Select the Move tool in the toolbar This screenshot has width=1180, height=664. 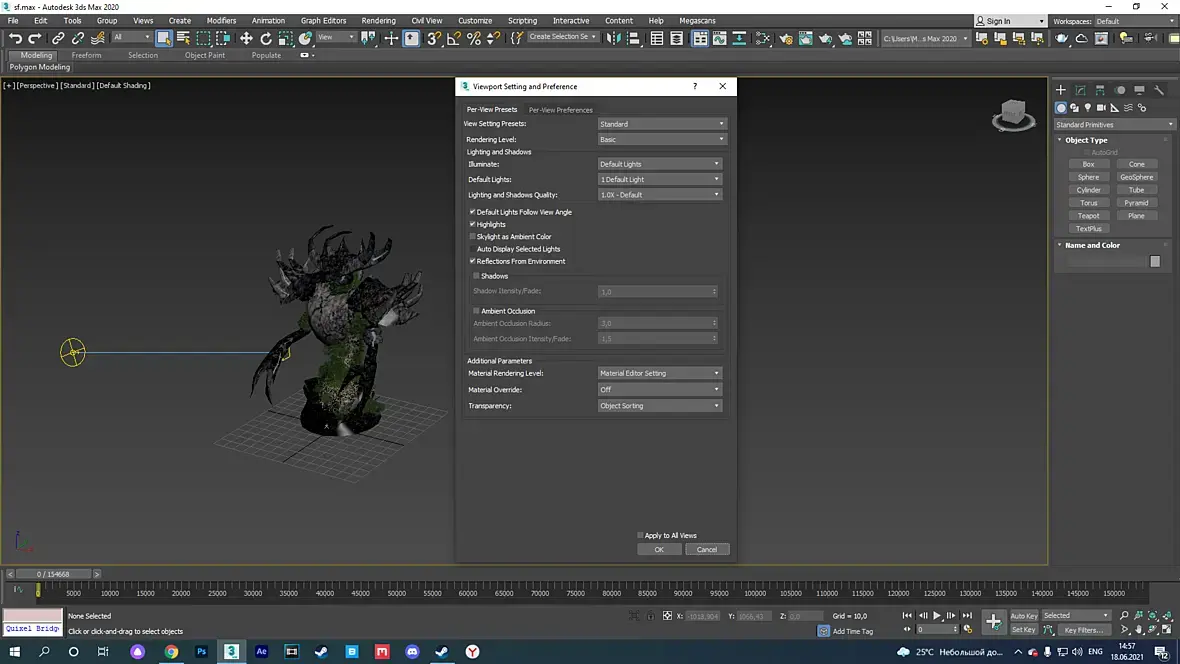(x=246, y=38)
